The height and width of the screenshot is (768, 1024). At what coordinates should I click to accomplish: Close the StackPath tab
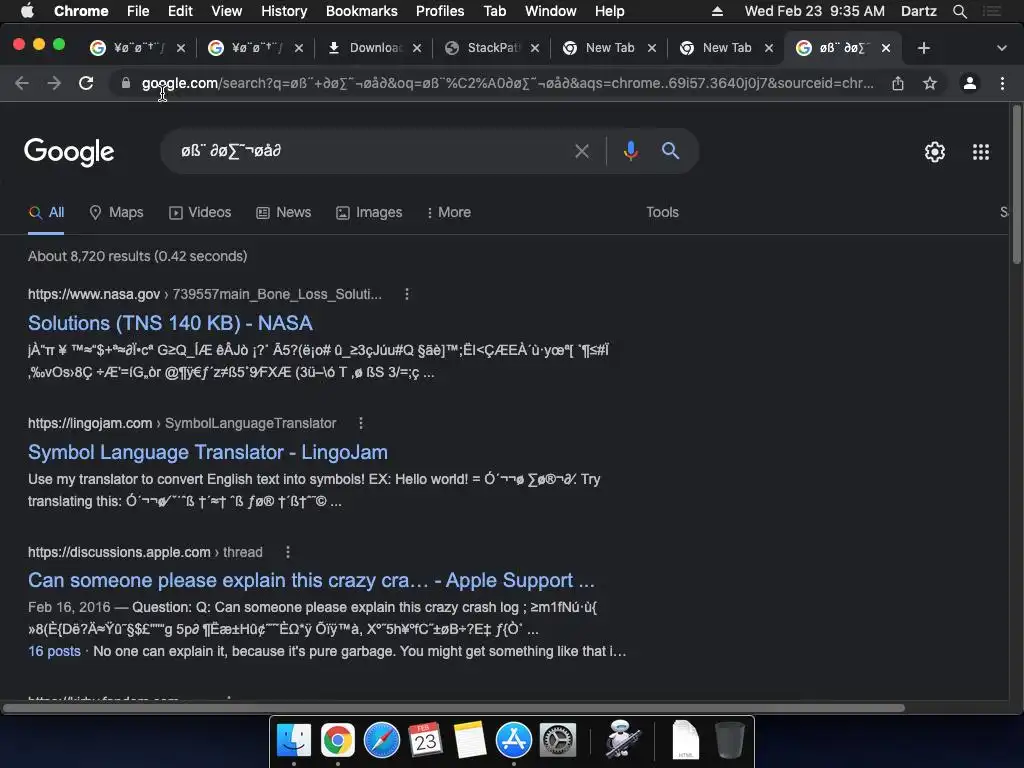click(x=535, y=48)
